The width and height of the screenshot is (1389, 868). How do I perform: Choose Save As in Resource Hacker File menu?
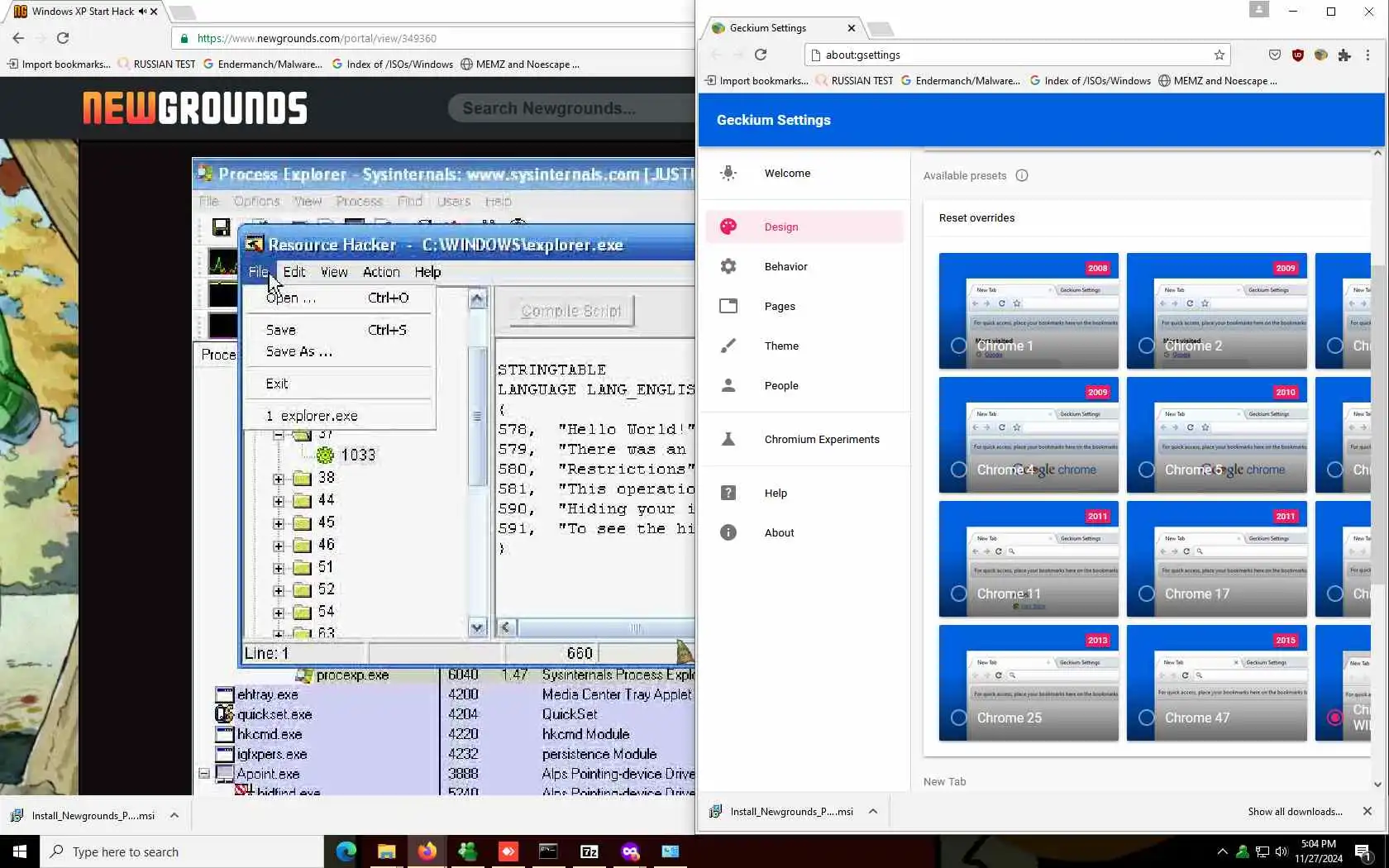pos(339,351)
